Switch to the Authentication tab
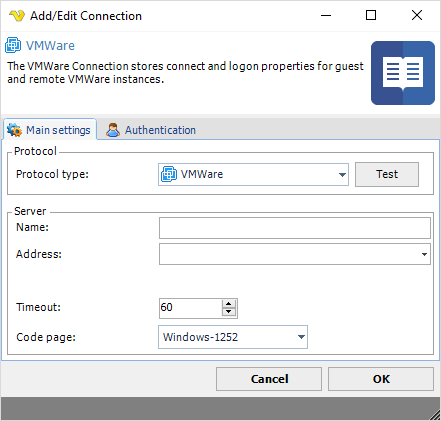 [151, 130]
